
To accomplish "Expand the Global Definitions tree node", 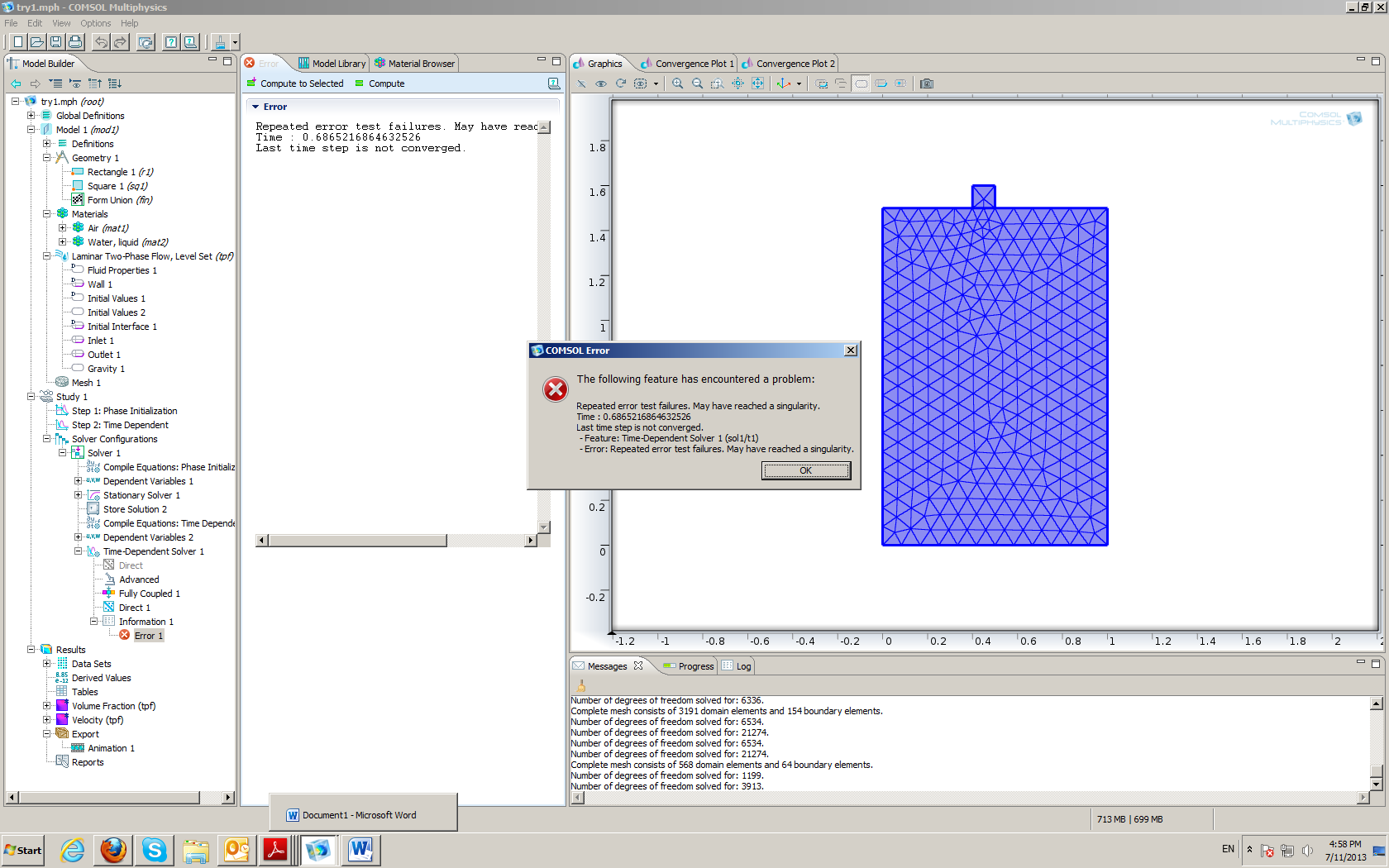I will pos(31,116).
